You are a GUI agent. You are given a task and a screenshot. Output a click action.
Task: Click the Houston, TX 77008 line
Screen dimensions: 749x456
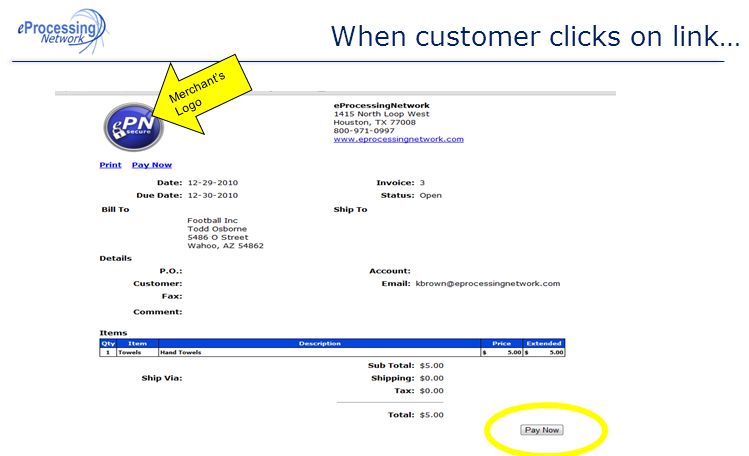[374, 122]
